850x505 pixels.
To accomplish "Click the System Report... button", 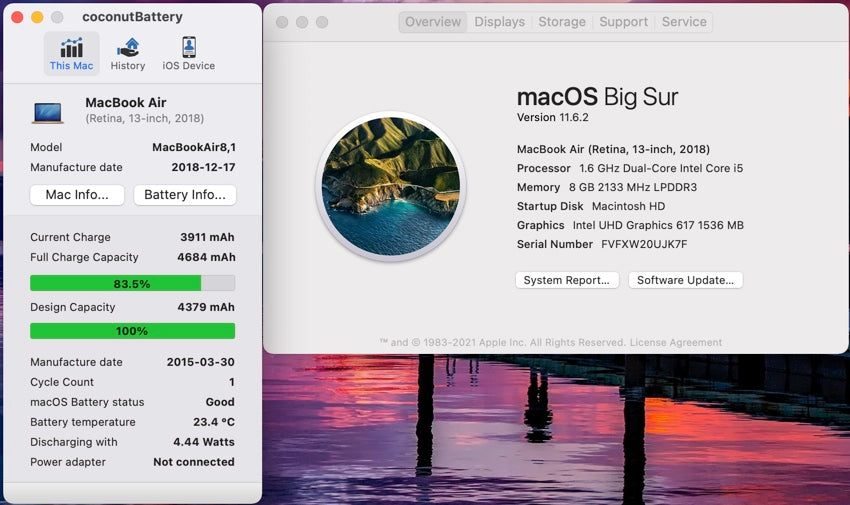I will pyautogui.click(x=566, y=280).
